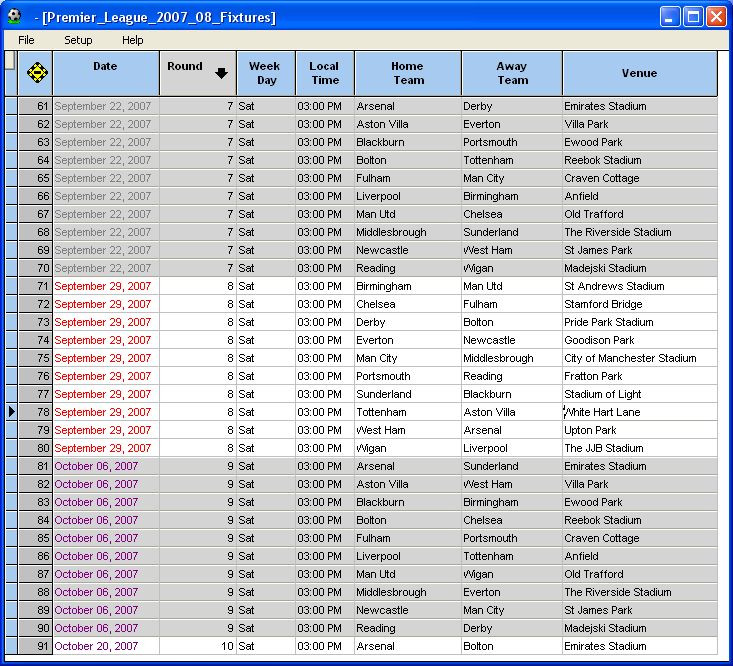Click 'Portsmouth' home team in row 76
The width and height of the screenshot is (733, 666).
[408, 376]
